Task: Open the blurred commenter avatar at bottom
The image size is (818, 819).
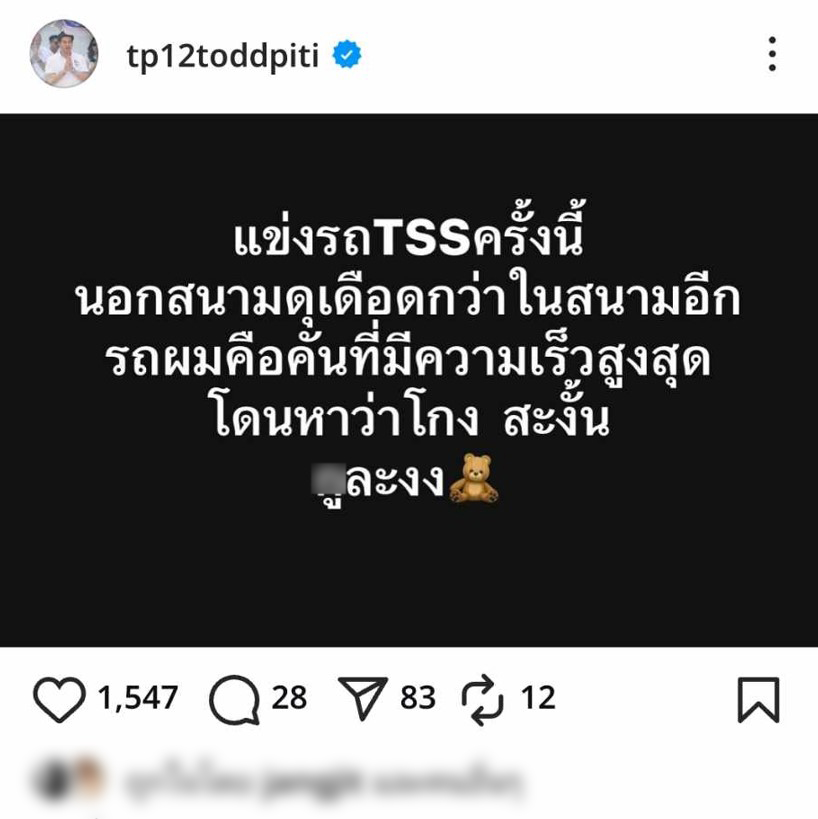Action: pyautogui.click(x=68, y=780)
